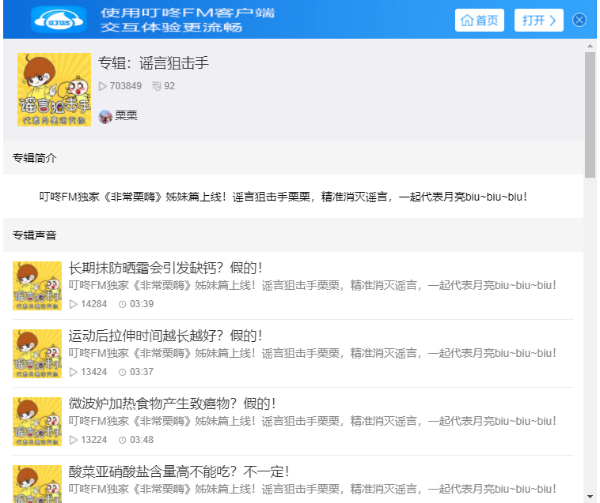Click play icon next to 14284
The image size is (600, 503).
[73, 304]
